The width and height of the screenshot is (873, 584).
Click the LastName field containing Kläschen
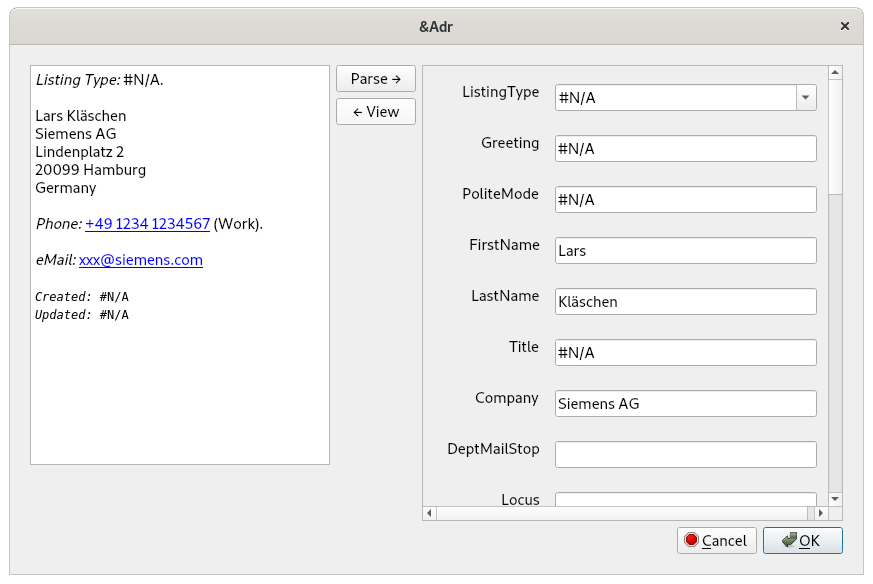pos(685,301)
